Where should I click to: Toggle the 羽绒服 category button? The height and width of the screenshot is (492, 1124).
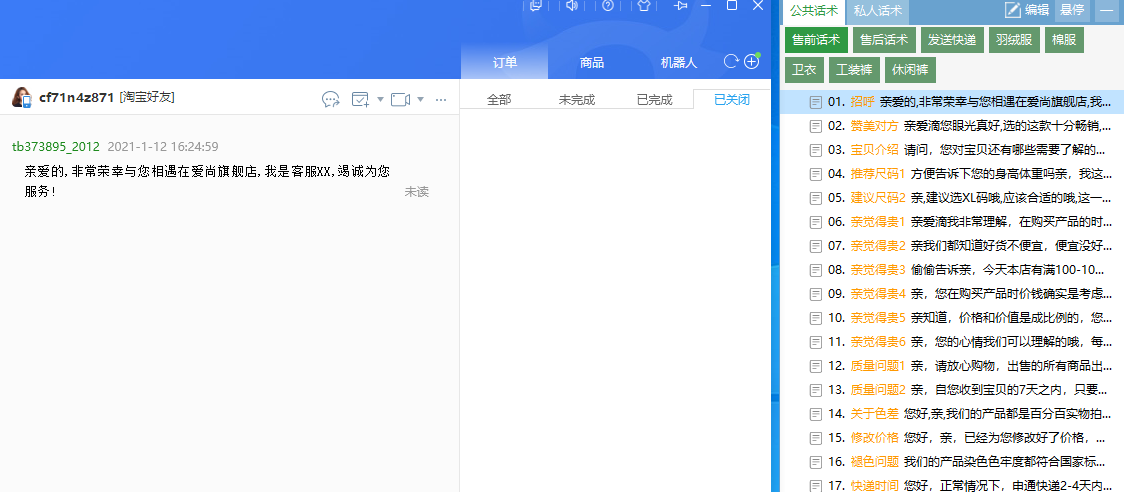coord(1014,40)
